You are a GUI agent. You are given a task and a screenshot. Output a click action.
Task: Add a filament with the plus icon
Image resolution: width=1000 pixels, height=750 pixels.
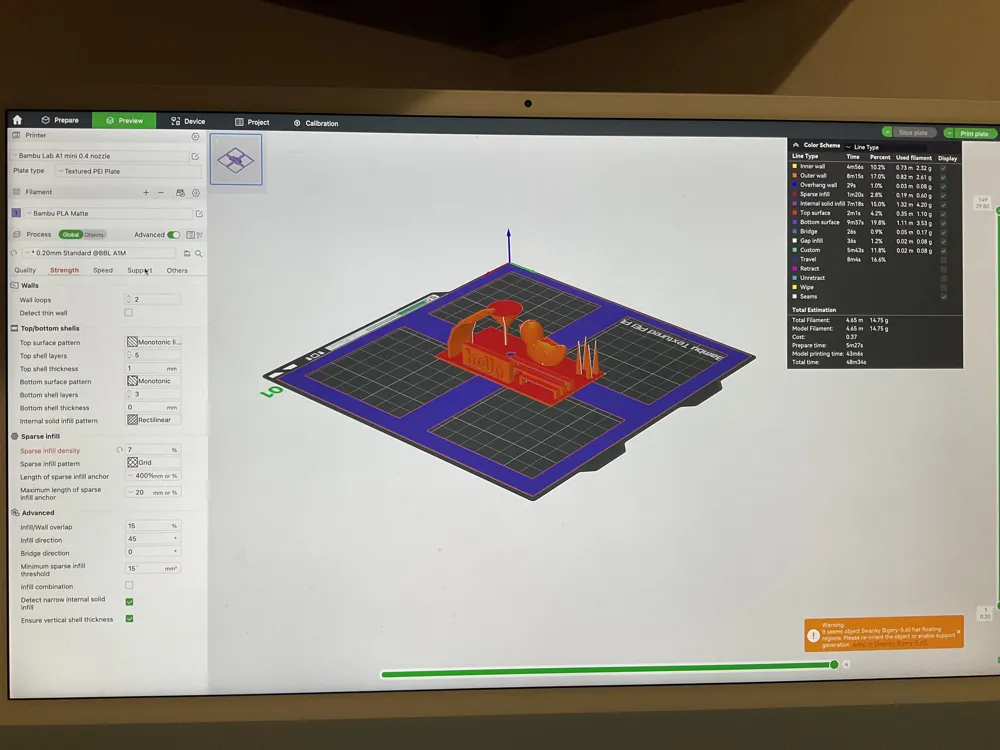[x=146, y=193]
